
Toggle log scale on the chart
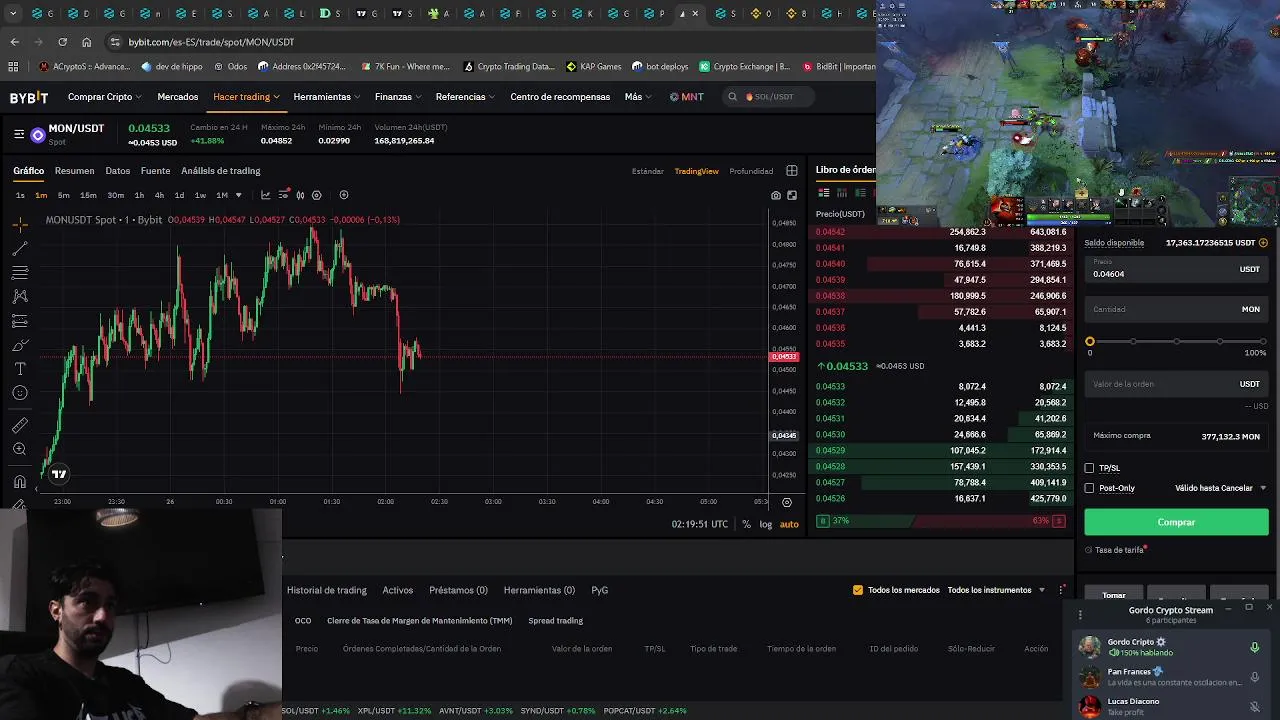coord(766,524)
